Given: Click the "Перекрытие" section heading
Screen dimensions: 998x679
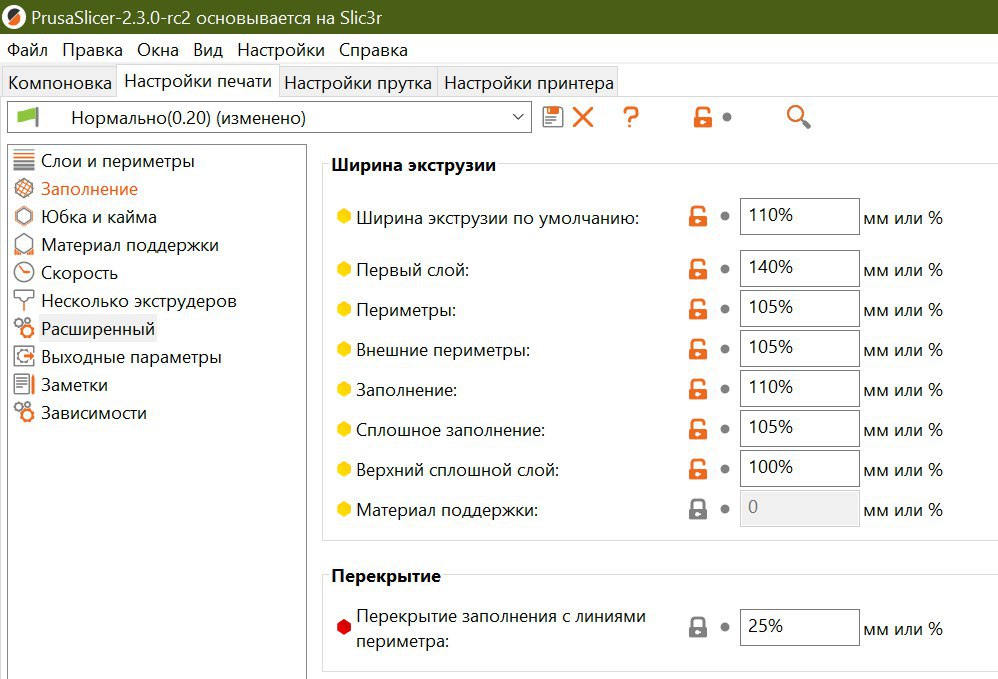Looking at the screenshot, I should pos(386,576).
